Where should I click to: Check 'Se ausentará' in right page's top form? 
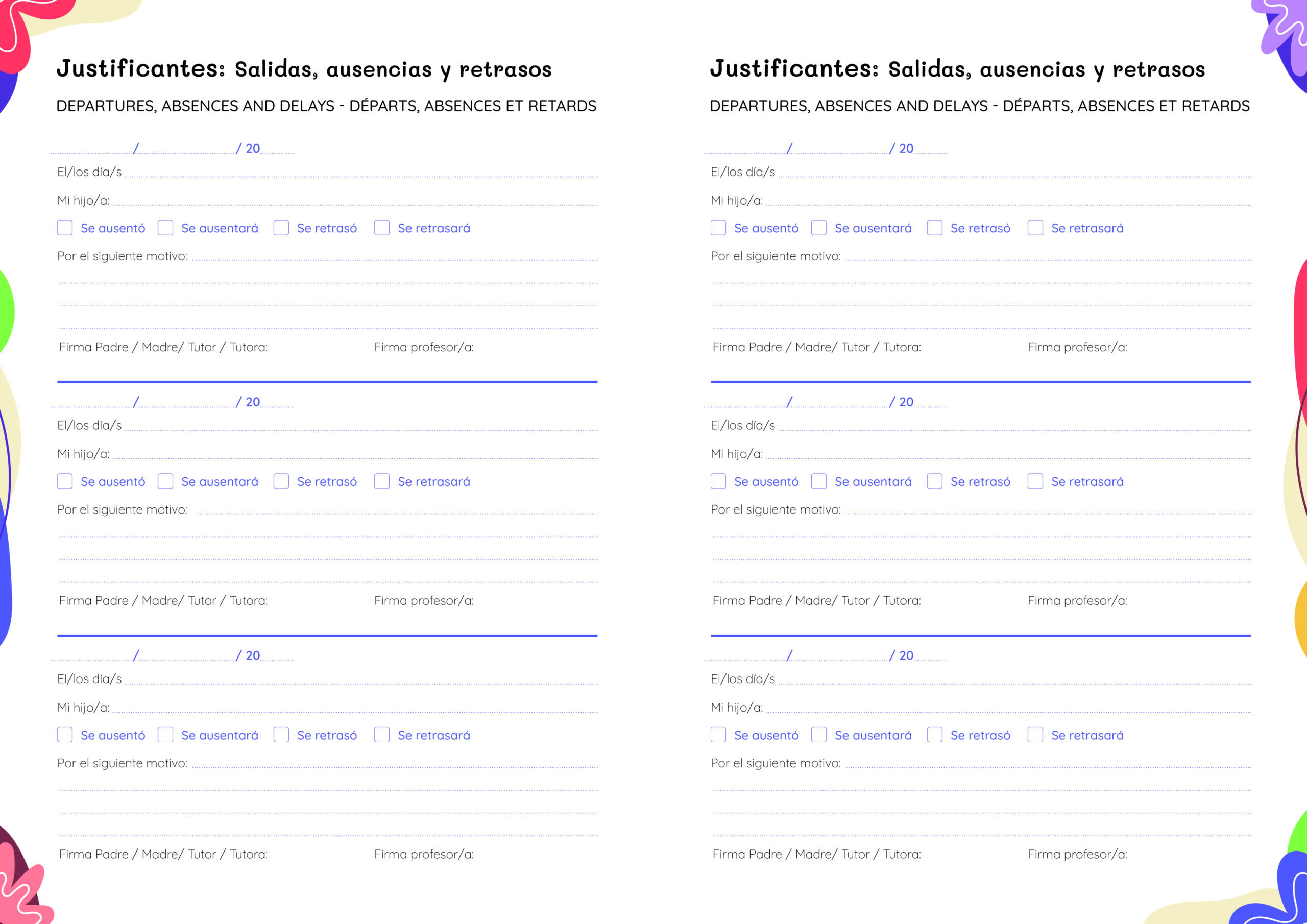pos(818,228)
